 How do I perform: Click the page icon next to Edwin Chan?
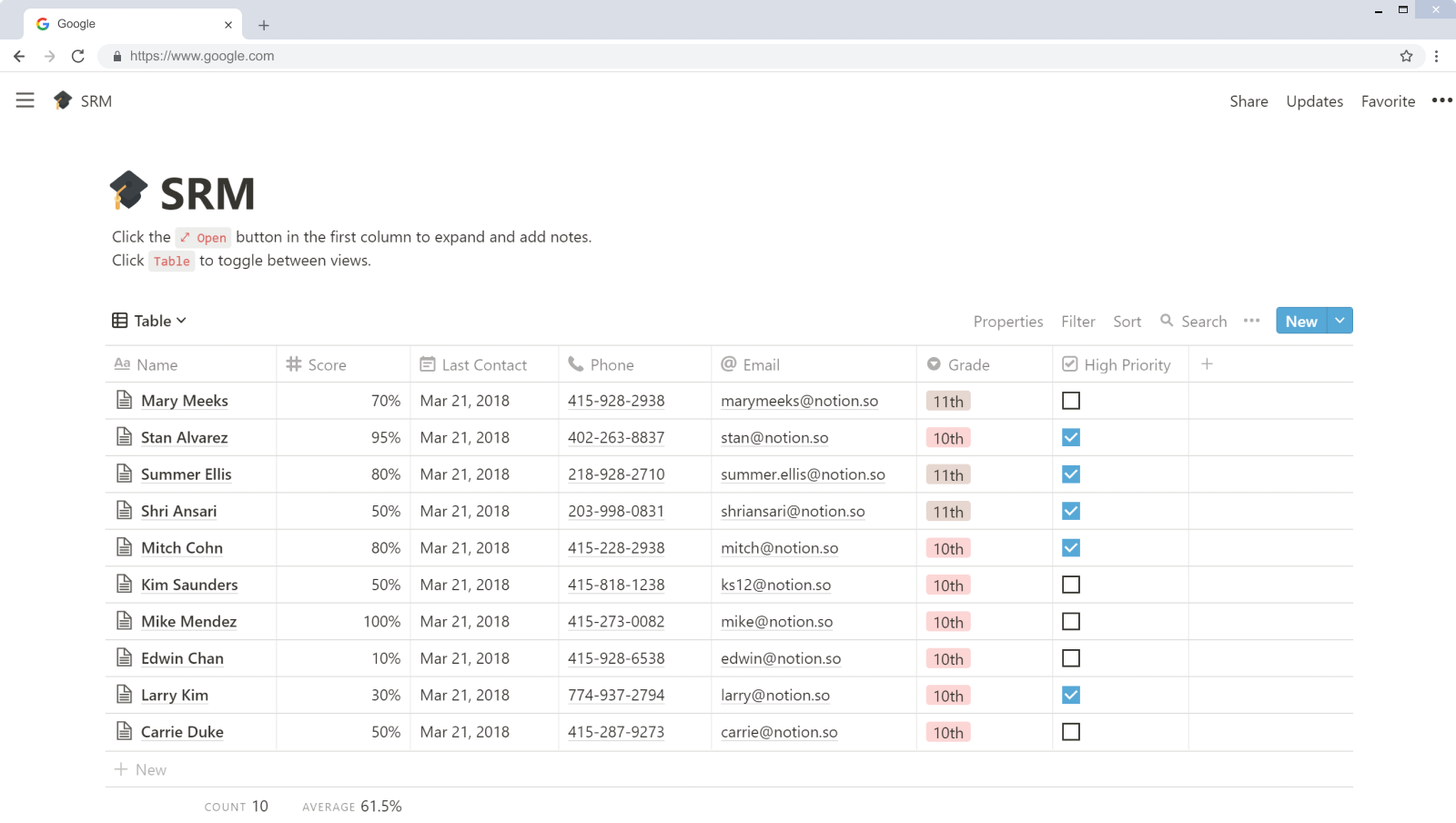coord(124,658)
